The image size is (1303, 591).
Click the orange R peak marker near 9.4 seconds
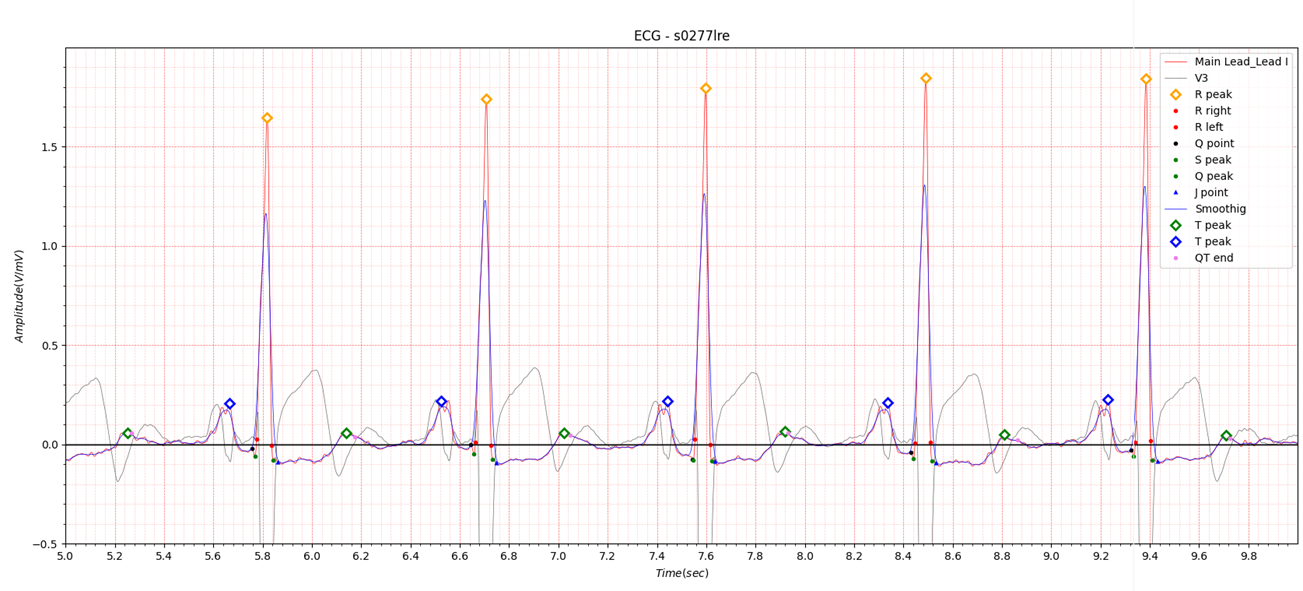click(1146, 79)
